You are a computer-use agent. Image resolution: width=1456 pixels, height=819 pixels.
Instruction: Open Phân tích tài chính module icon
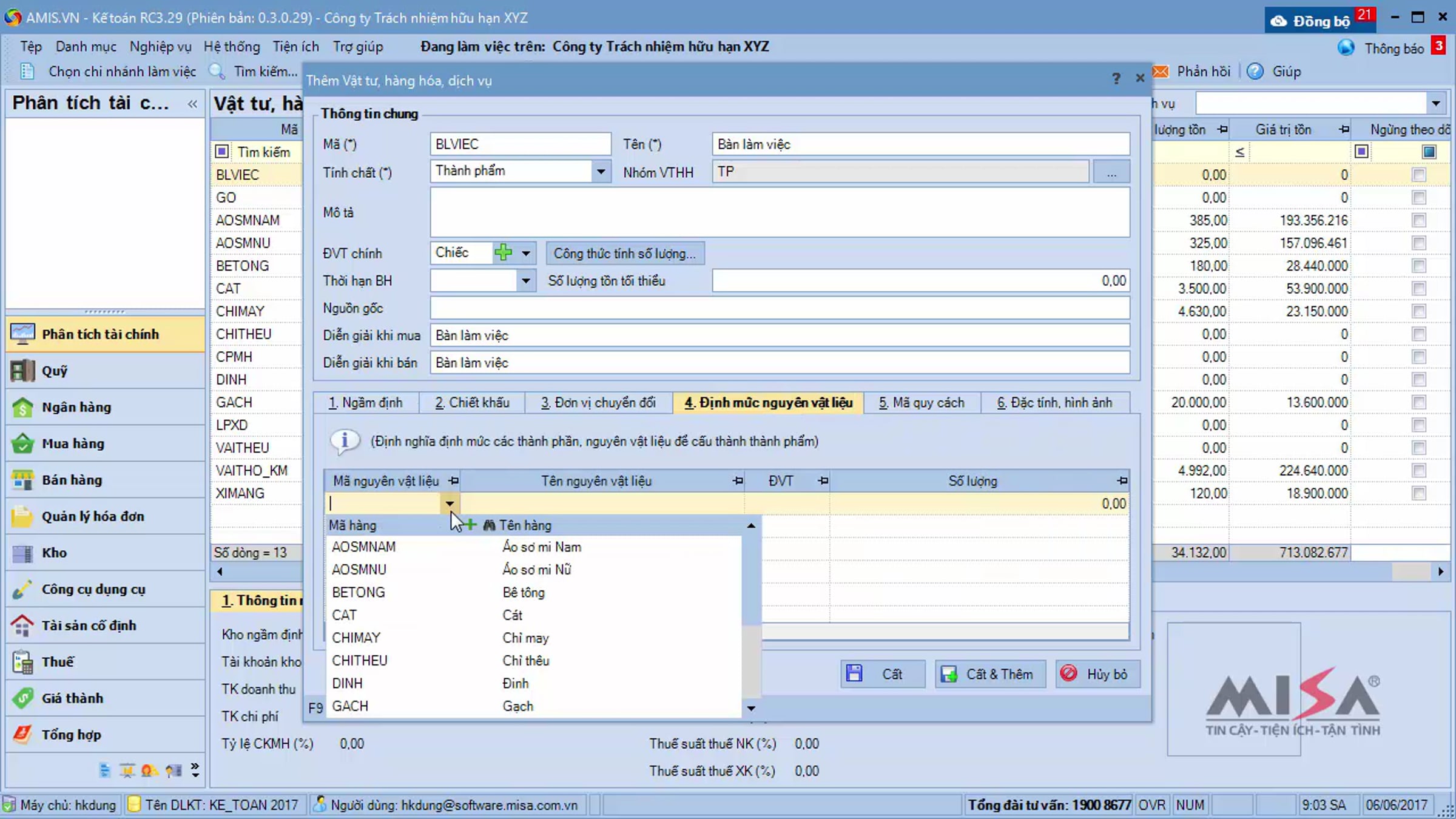pos(22,334)
